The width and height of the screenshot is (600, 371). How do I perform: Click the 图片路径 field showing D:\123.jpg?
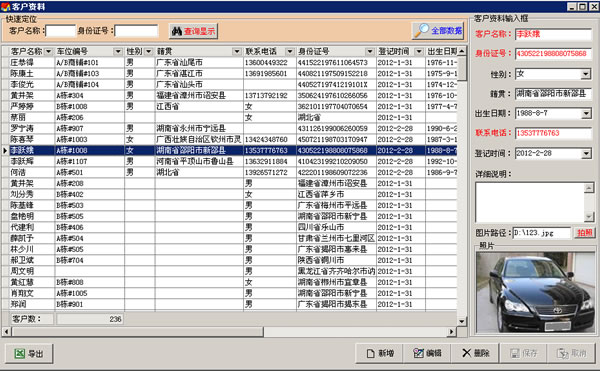pos(541,233)
